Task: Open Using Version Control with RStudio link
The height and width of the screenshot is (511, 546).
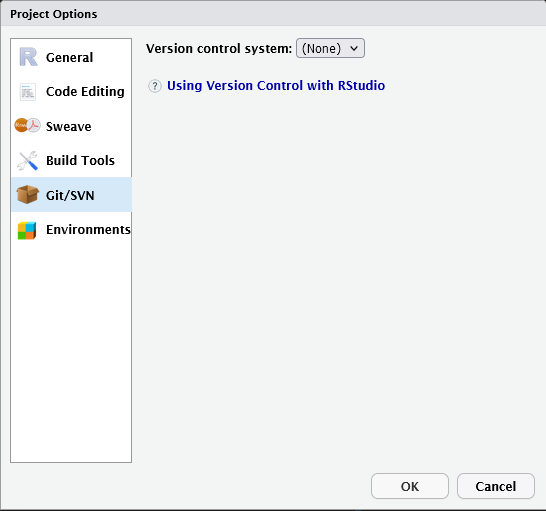Action: click(x=276, y=86)
